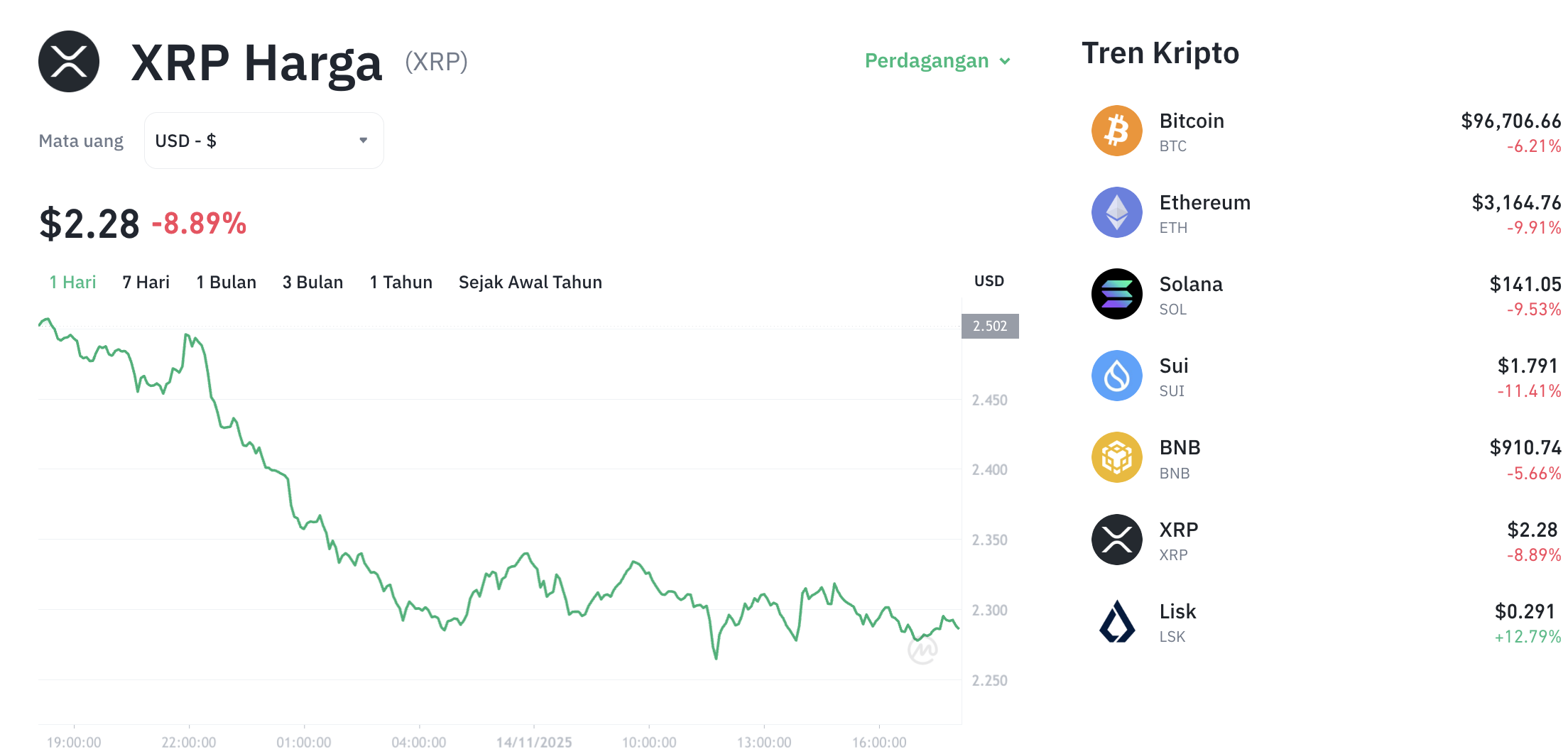1568x754 pixels.
Task: Switch to the 1 Tahun chart view
Action: click(401, 282)
